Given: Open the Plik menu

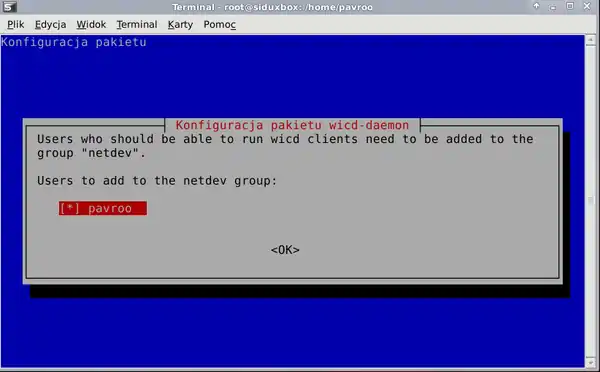Looking at the screenshot, I should [x=15, y=24].
